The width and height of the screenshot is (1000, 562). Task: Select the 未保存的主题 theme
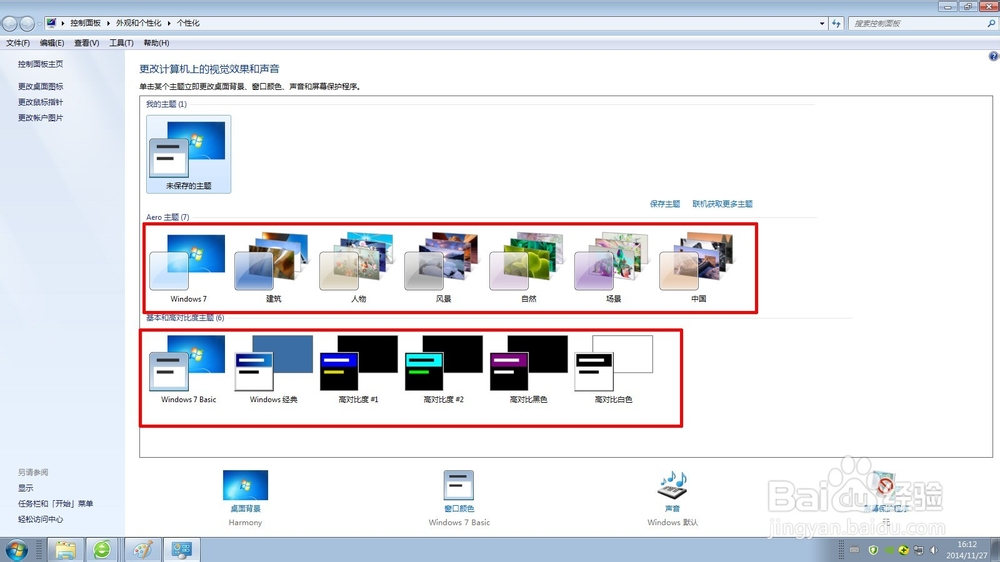(188, 154)
